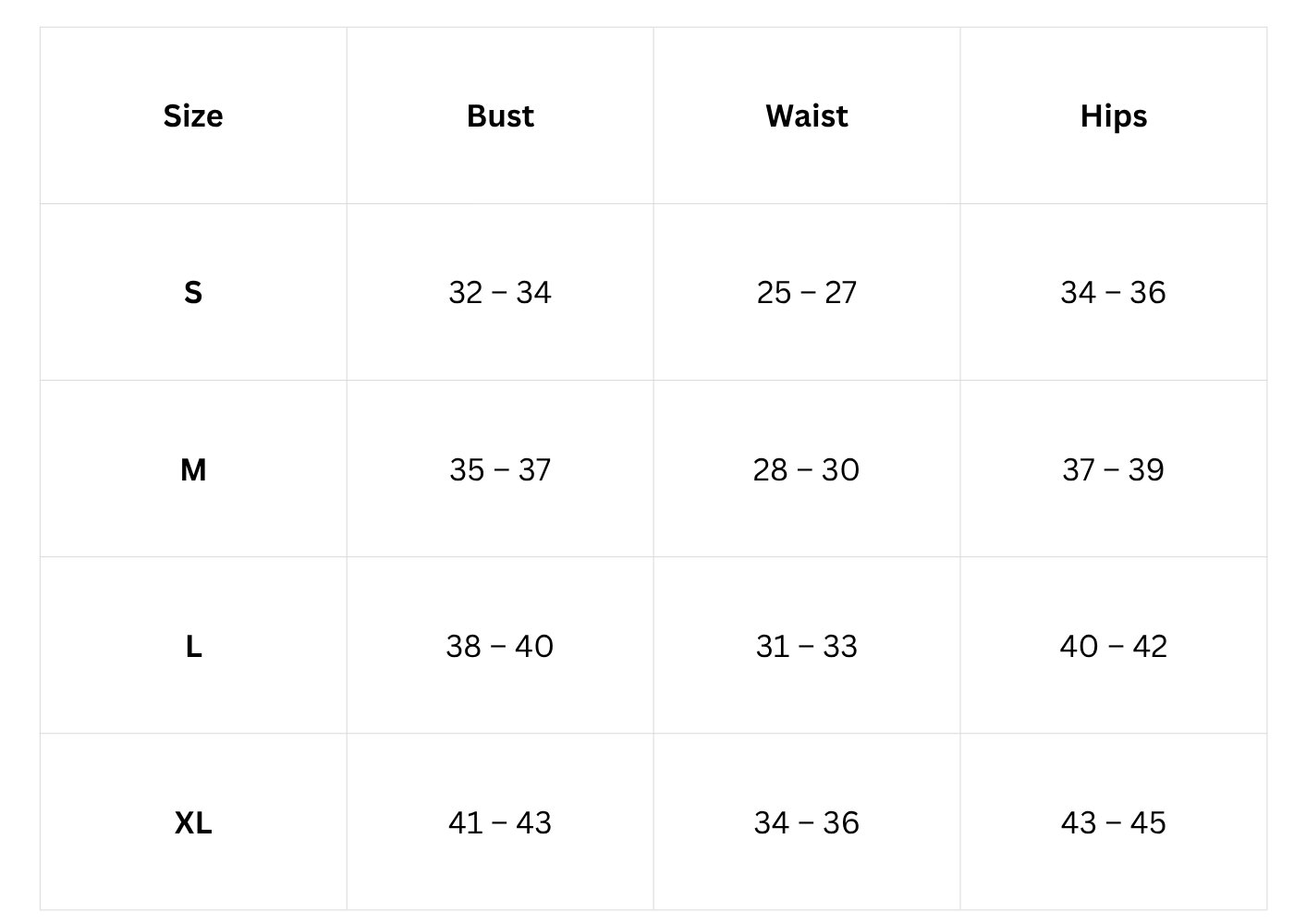Click waist measurement 34 – 36 for size XL
Viewport: 1294px width, 924px height.
(x=807, y=822)
